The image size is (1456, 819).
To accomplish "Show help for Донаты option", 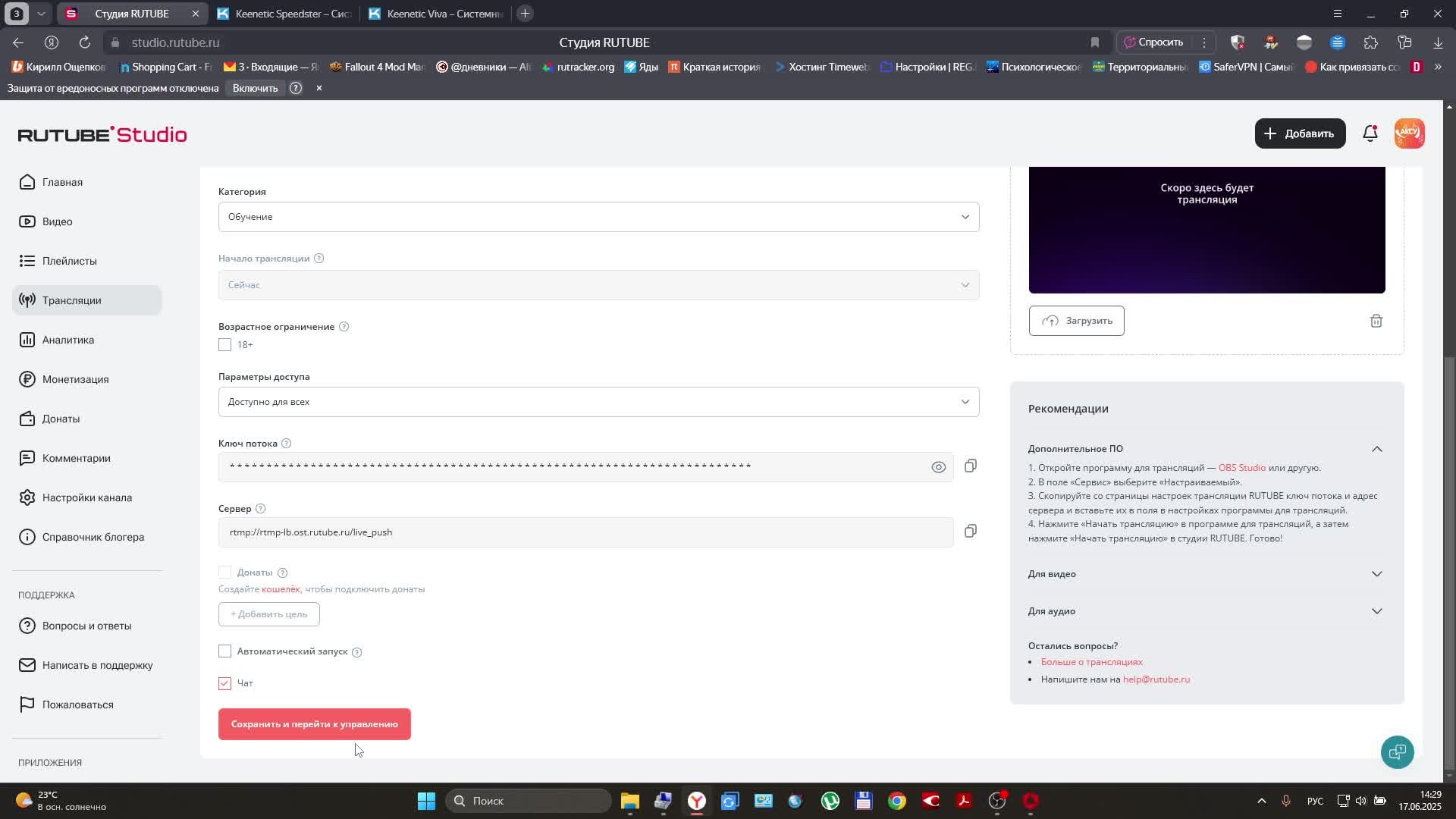I will (282, 573).
